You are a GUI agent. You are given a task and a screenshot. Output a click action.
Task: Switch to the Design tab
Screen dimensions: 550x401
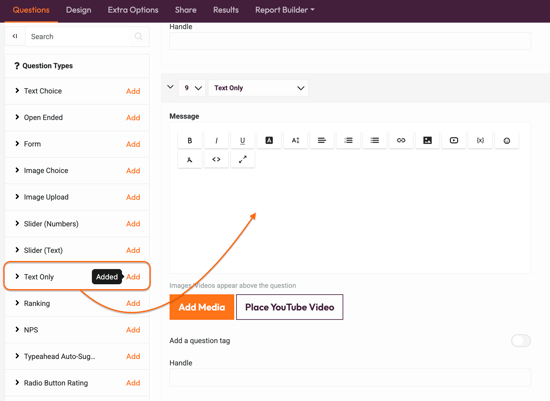click(79, 10)
